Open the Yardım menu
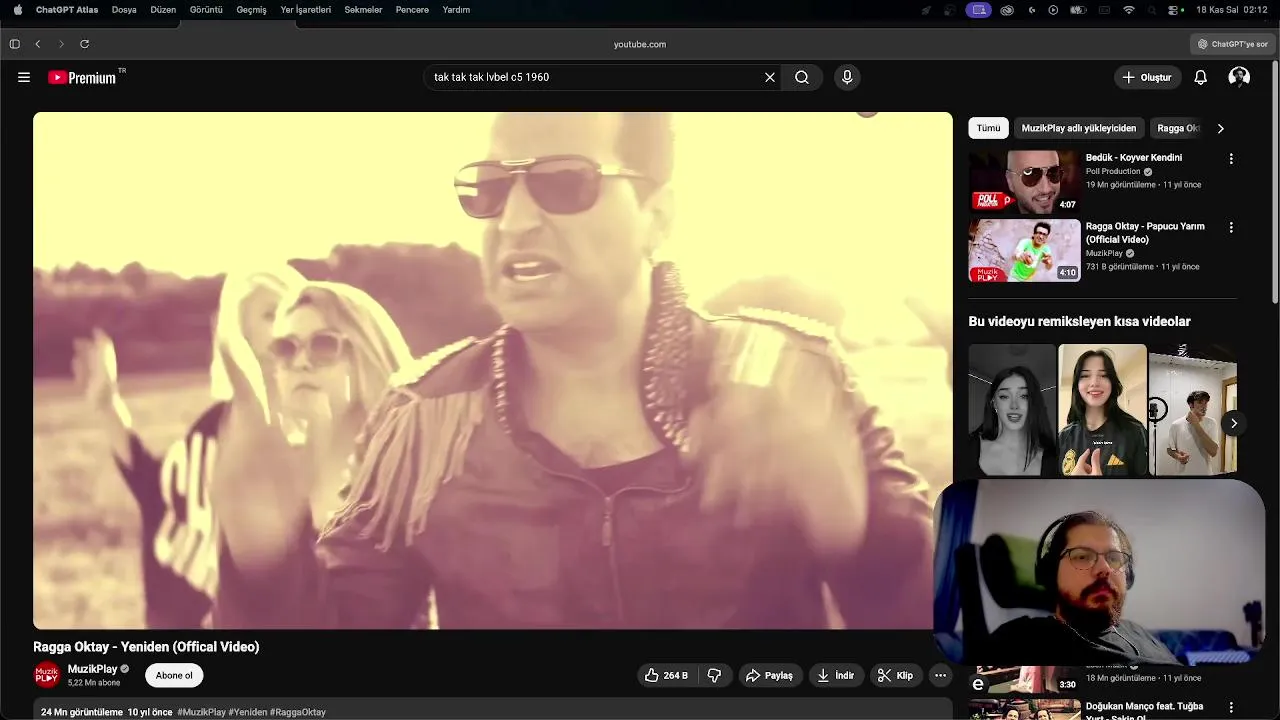1280x720 pixels. click(456, 10)
